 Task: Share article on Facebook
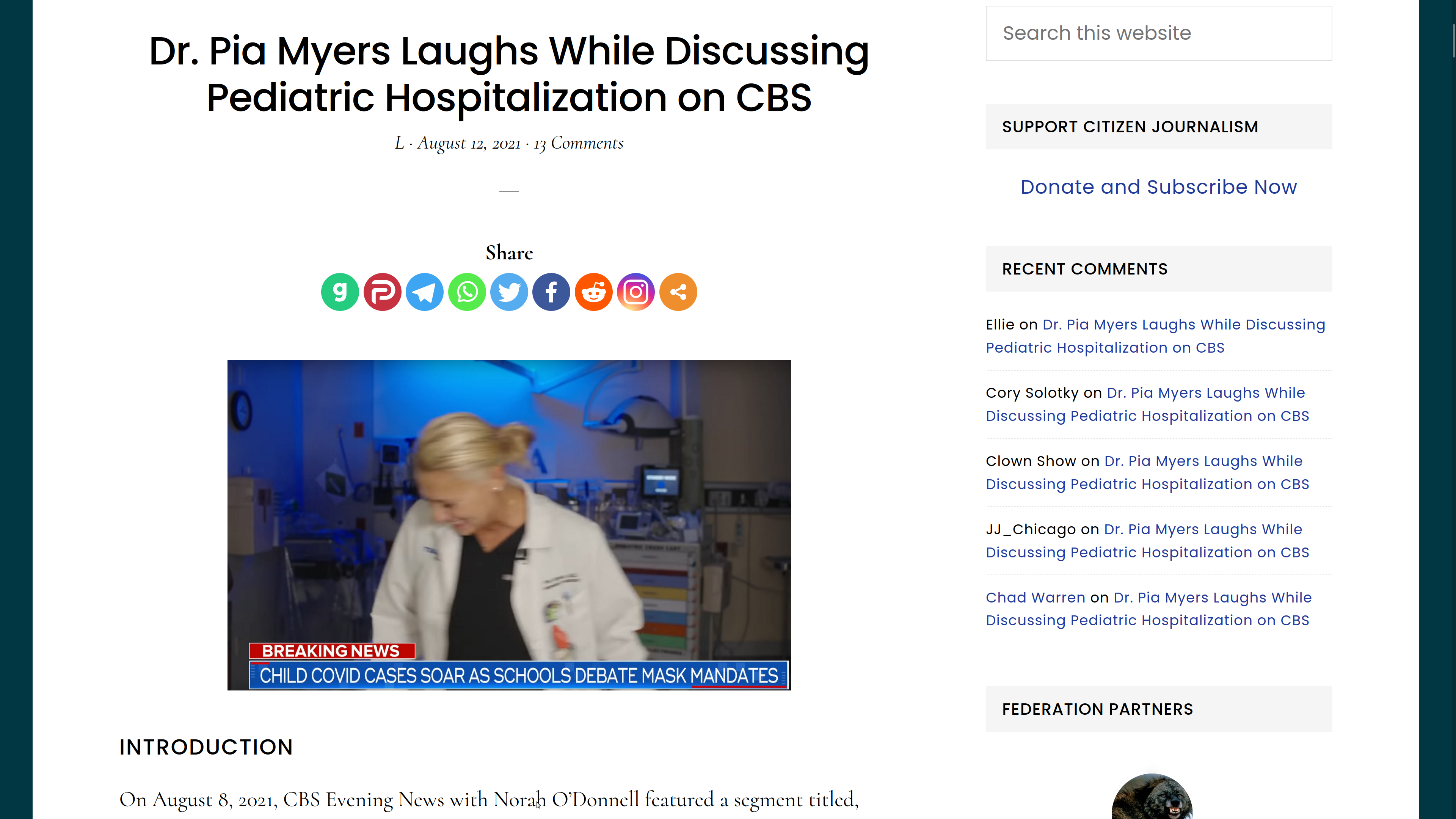[x=551, y=292]
